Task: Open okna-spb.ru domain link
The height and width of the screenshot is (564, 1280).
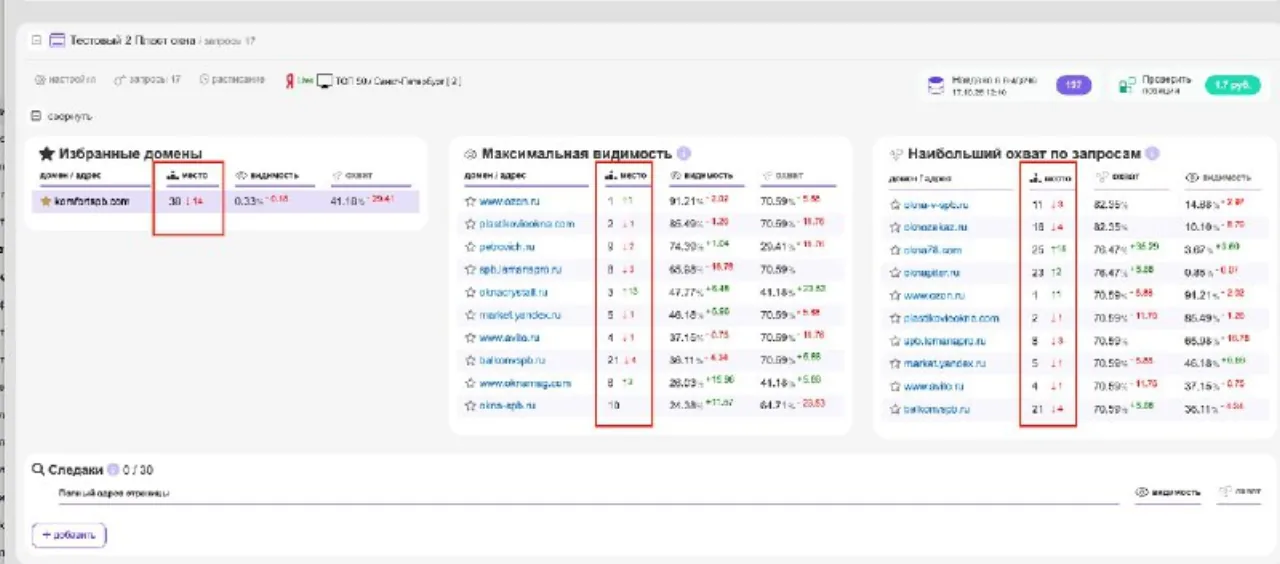Action: (x=508, y=406)
